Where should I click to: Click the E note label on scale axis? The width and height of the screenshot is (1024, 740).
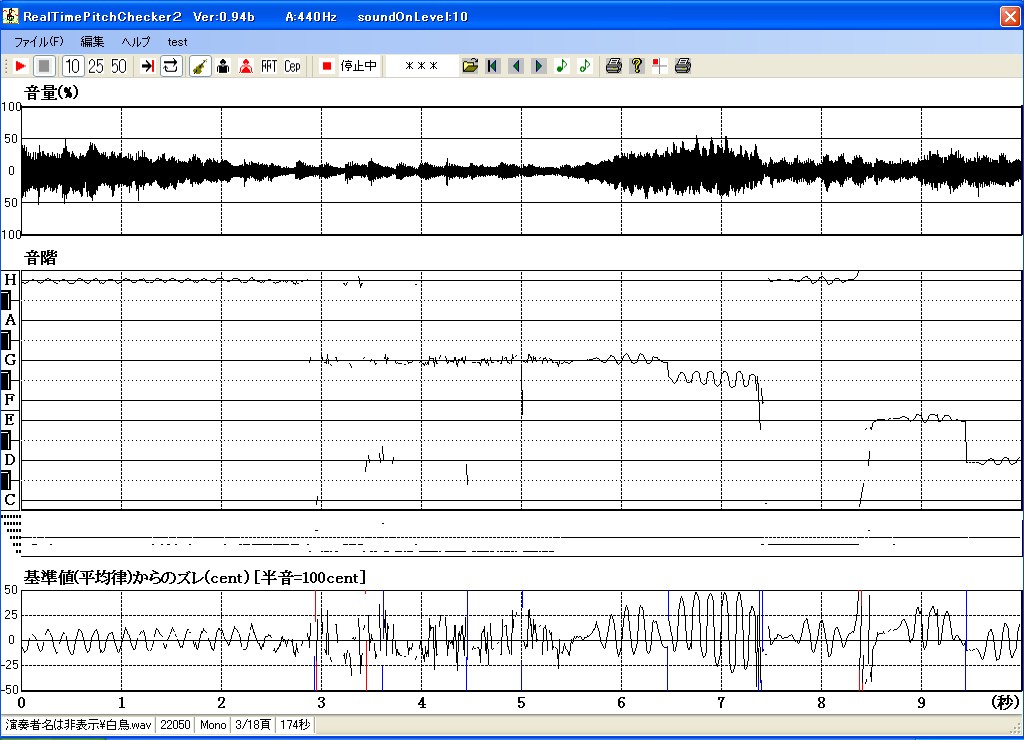click(x=10, y=420)
